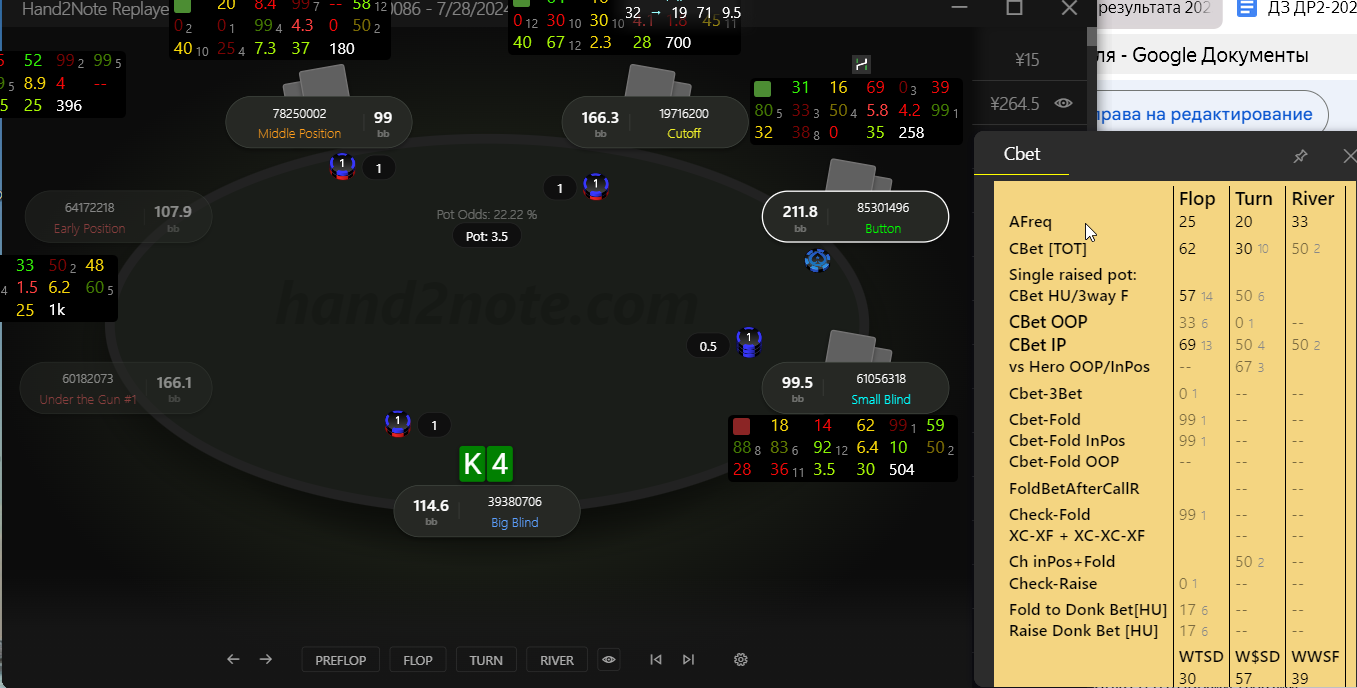Click the Turn column header in Cbet popup
The image size is (1357, 688).
tap(1253, 198)
